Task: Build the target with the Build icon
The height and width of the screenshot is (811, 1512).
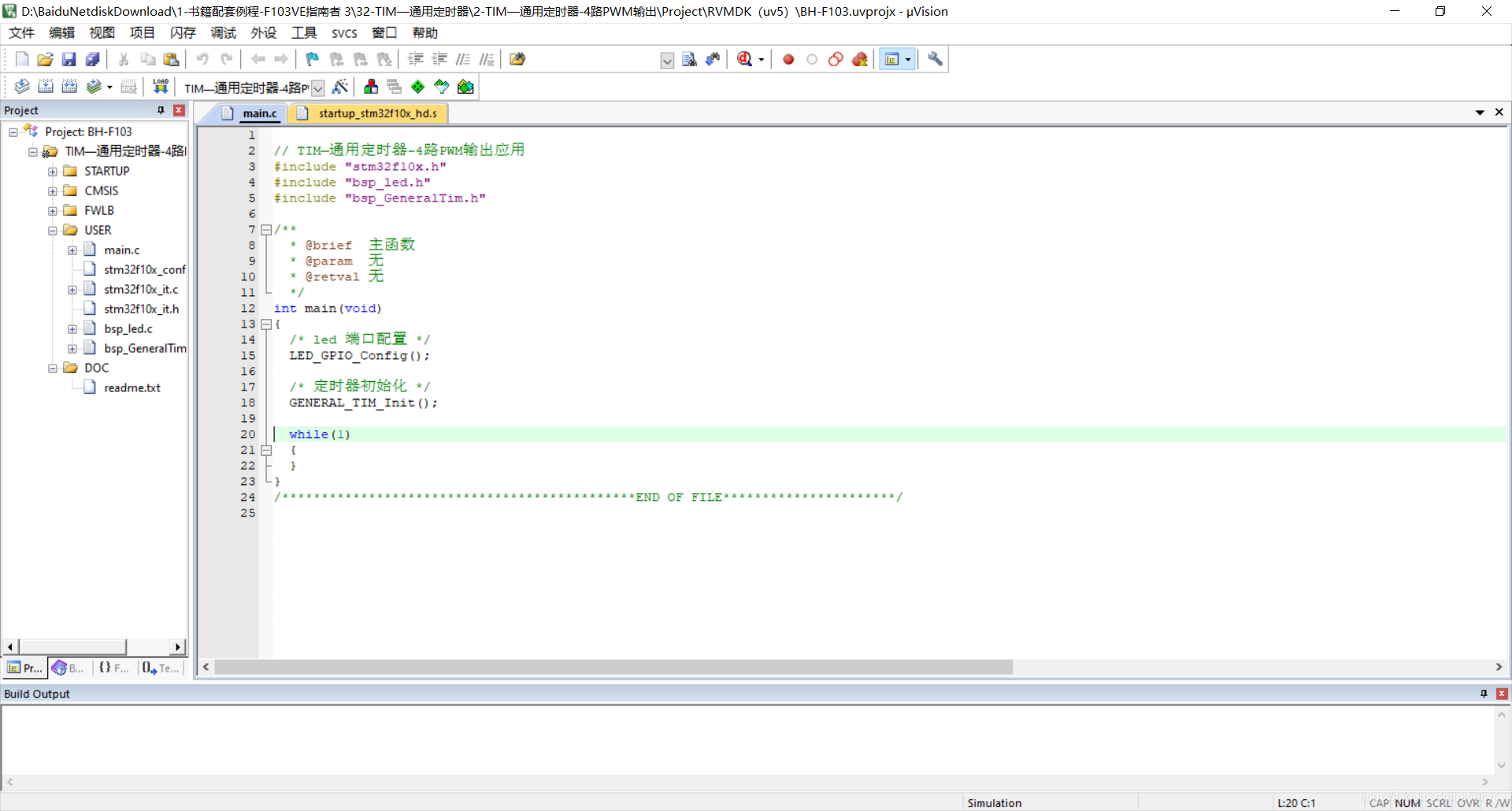Action: click(x=46, y=87)
